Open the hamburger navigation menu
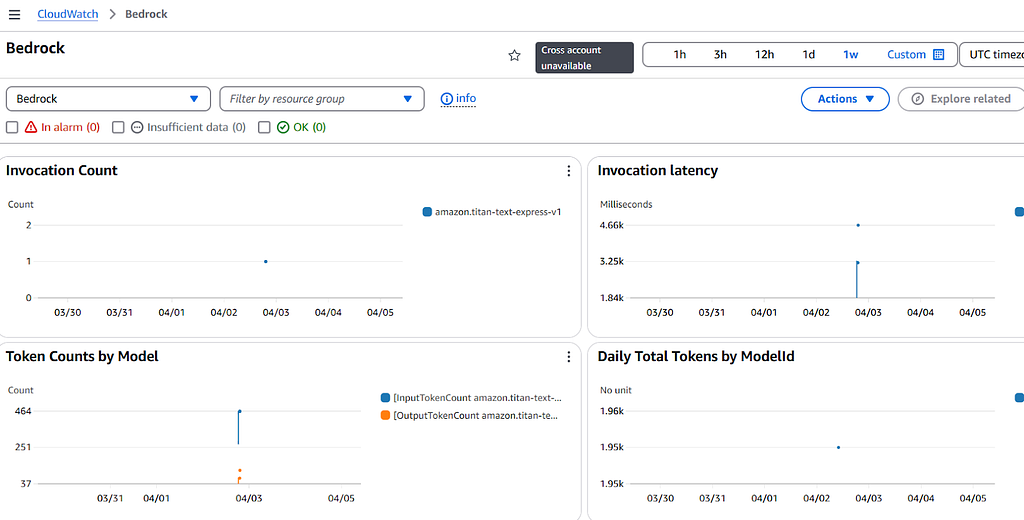1024x520 pixels. 14,14
